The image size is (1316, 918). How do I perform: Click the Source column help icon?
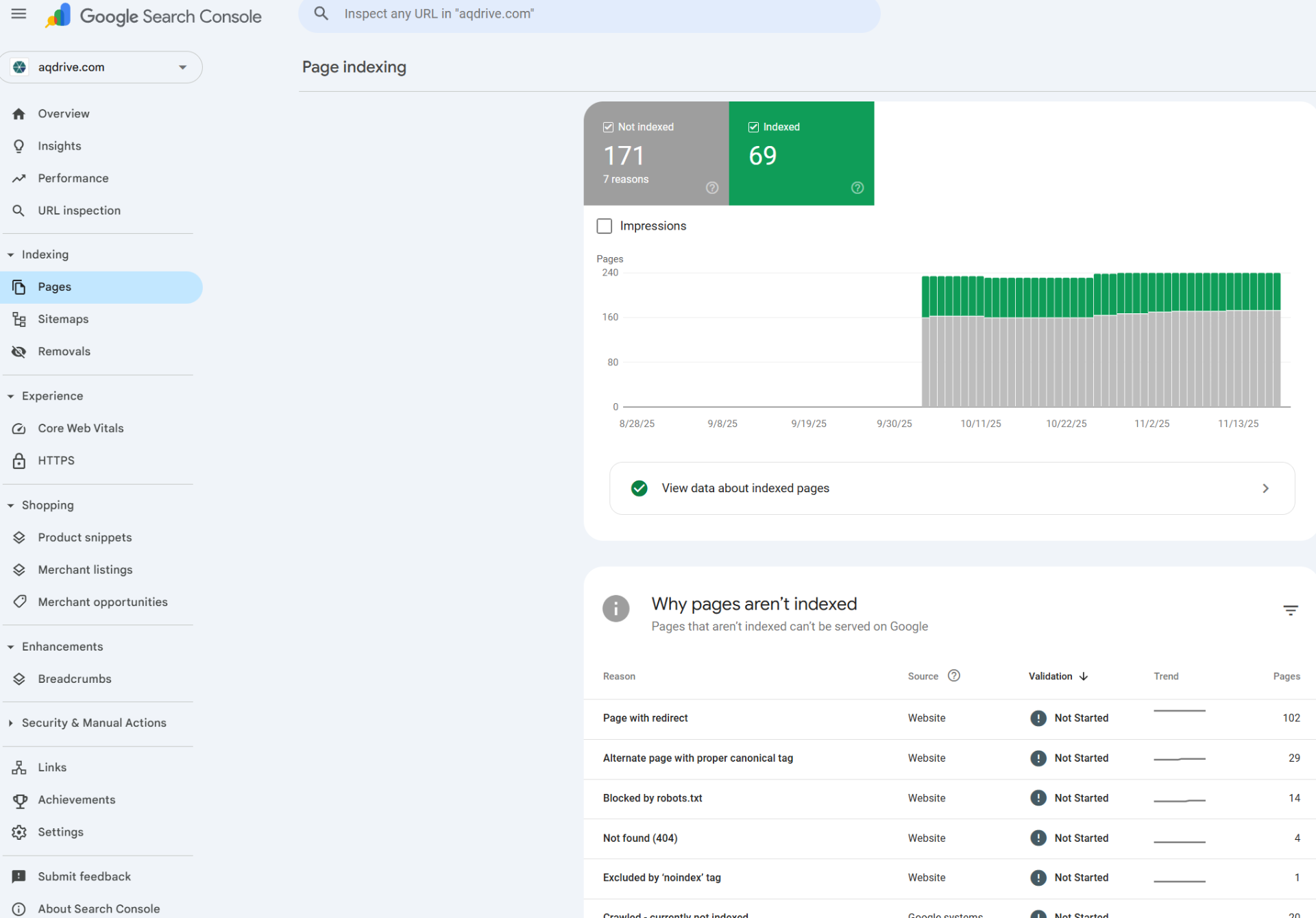tap(953, 676)
